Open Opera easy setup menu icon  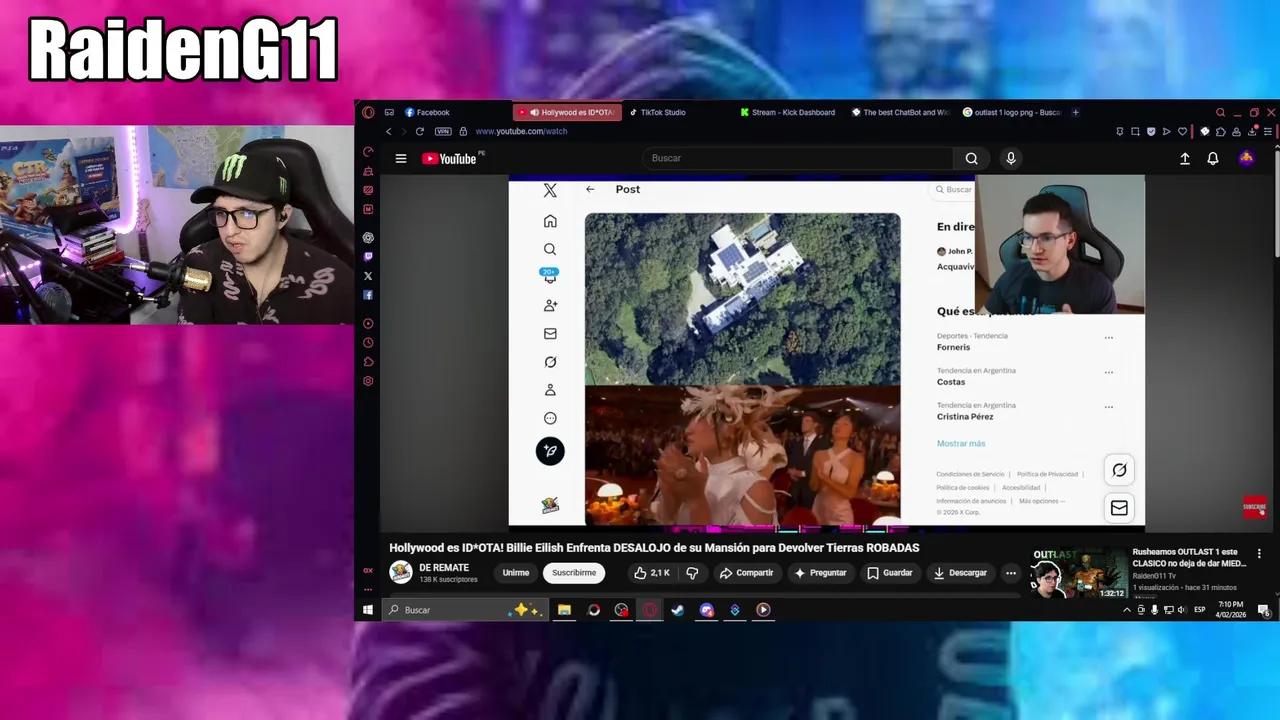[x=1268, y=131]
